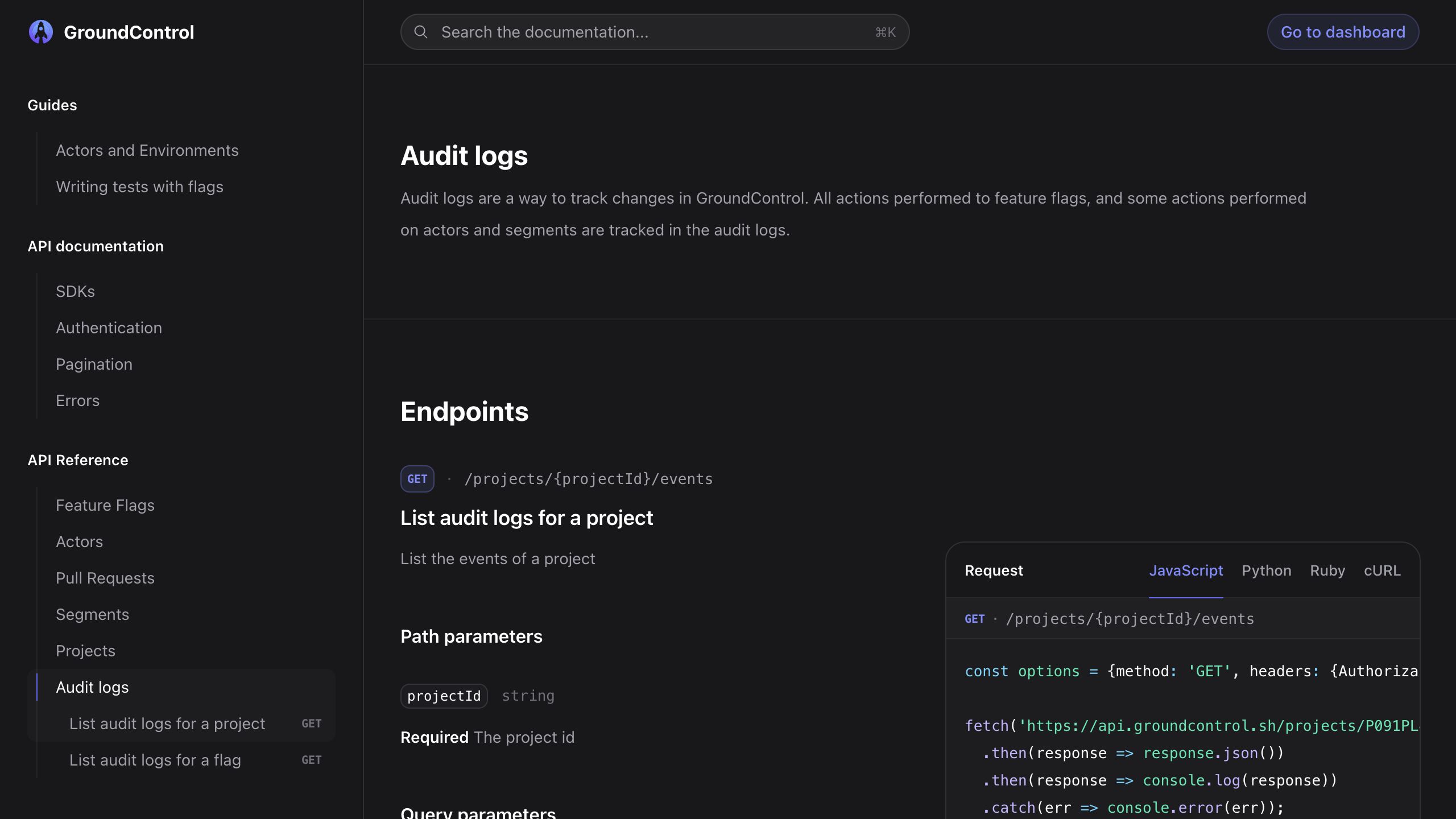The height and width of the screenshot is (819, 1456).
Task: Open the GroundControl home link text
Action: click(129, 32)
